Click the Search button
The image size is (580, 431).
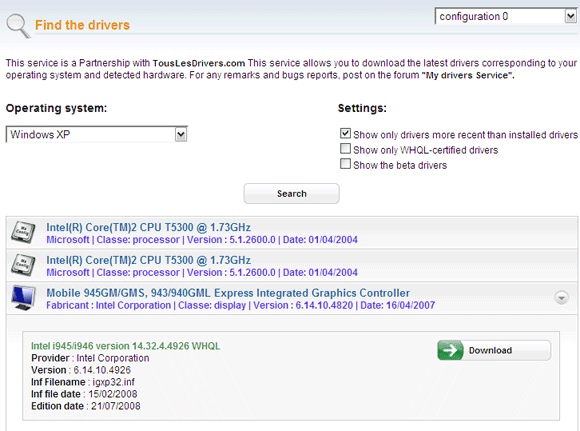291,193
